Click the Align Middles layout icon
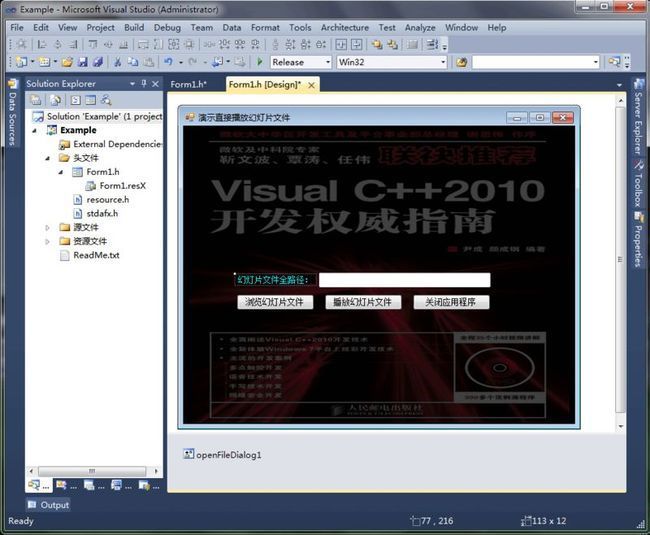Viewport: 650px width, 535px height. 108,44
